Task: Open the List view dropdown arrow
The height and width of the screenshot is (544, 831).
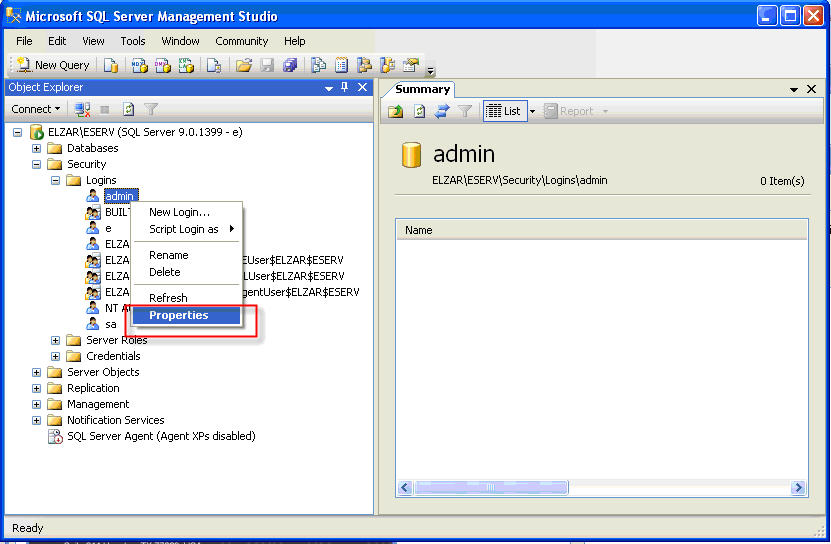Action: click(x=533, y=111)
